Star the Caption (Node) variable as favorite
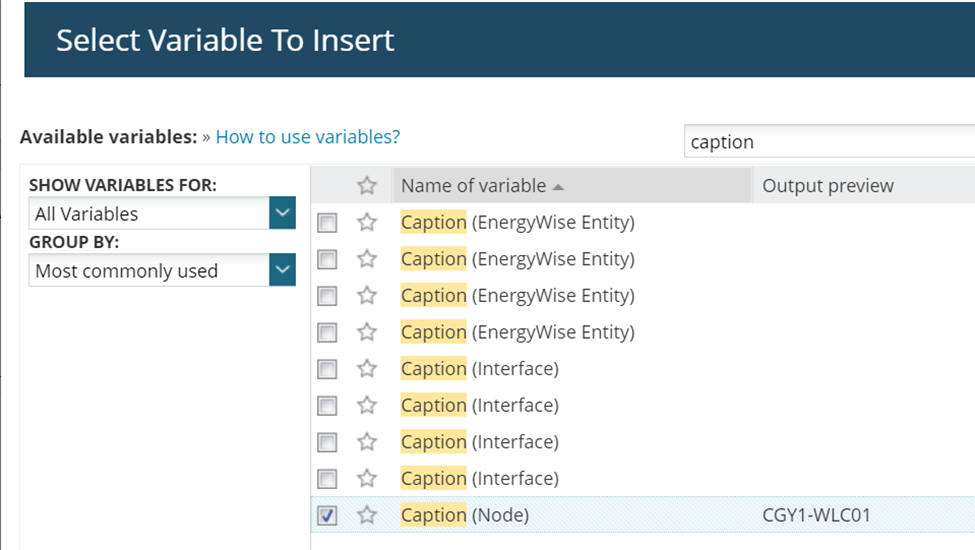 click(367, 515)
